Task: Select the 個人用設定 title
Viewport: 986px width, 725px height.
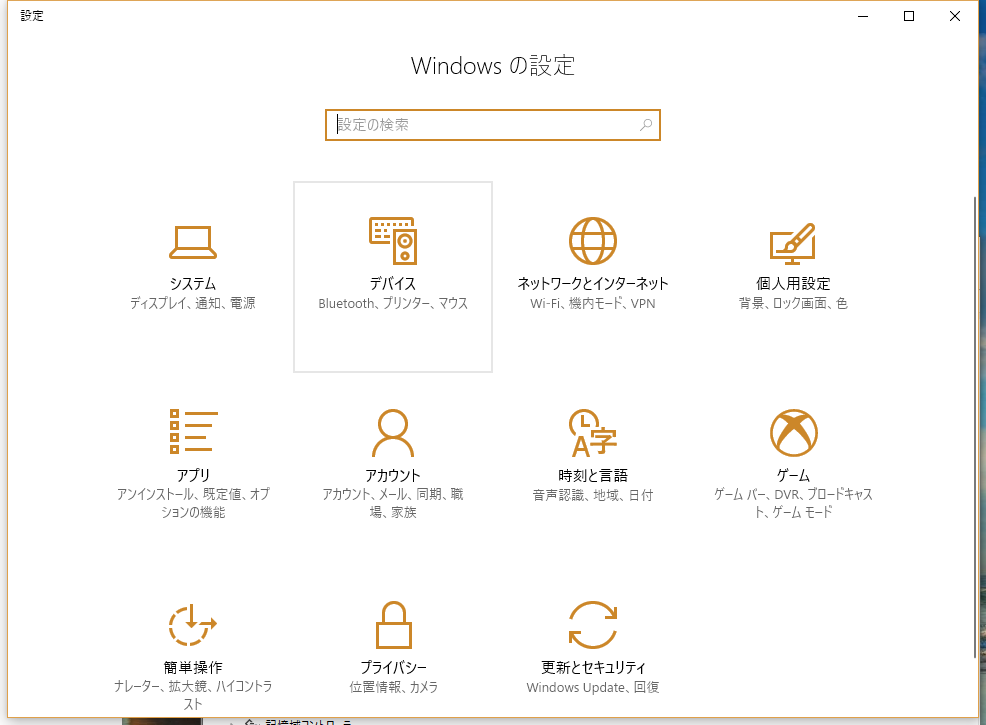Action: click(794, 284)
